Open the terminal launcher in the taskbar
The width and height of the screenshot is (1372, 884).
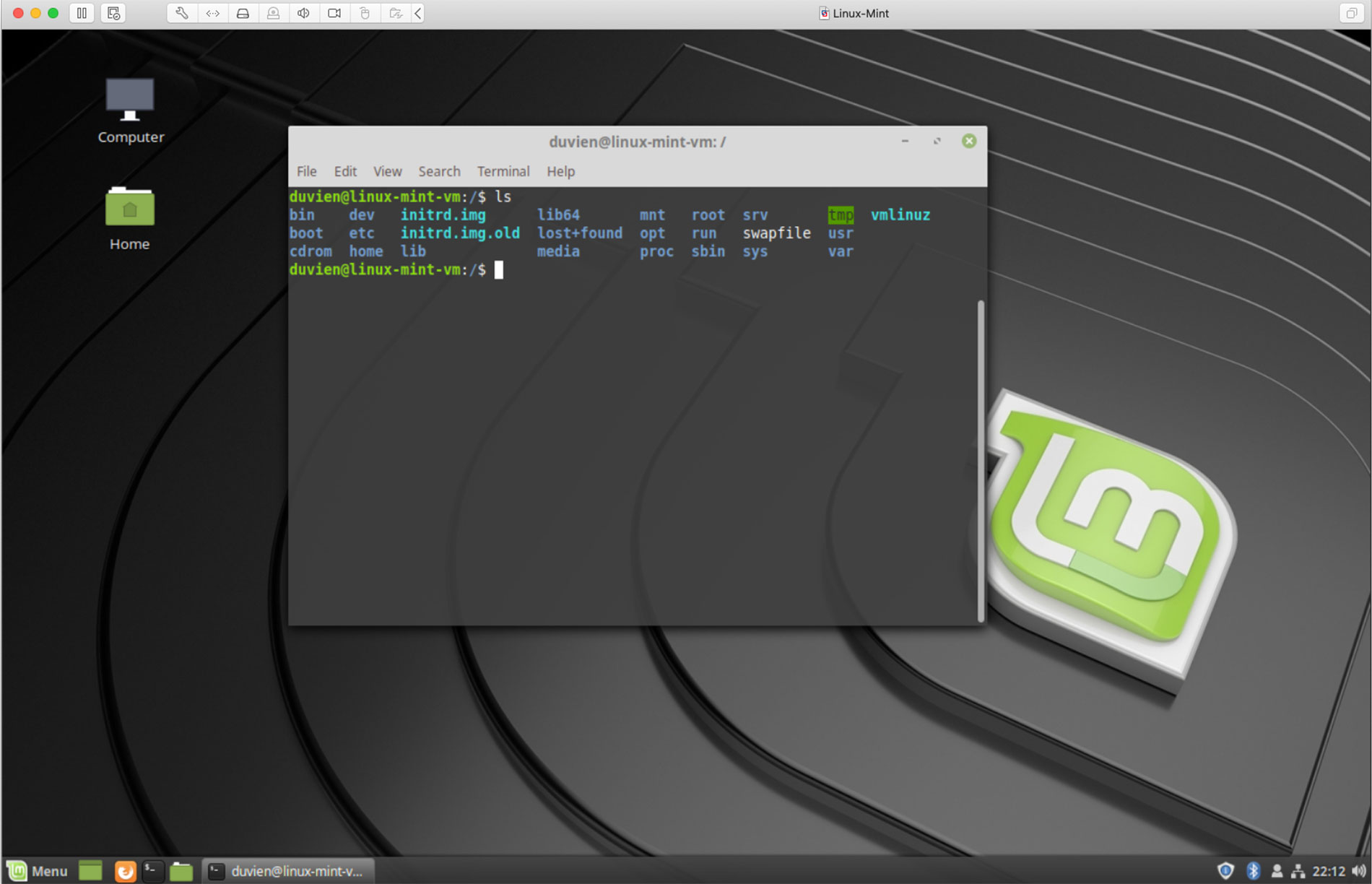(x=152, y=871)
